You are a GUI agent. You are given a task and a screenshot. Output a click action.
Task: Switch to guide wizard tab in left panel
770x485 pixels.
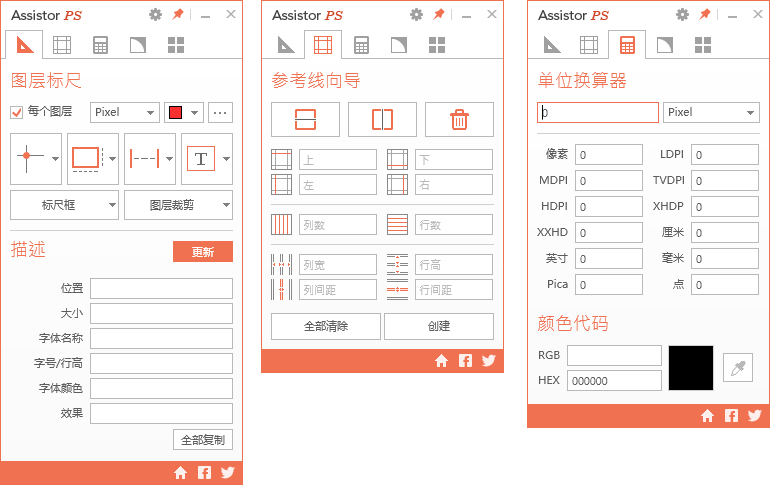pyautogui.click(x=62, y=45)
